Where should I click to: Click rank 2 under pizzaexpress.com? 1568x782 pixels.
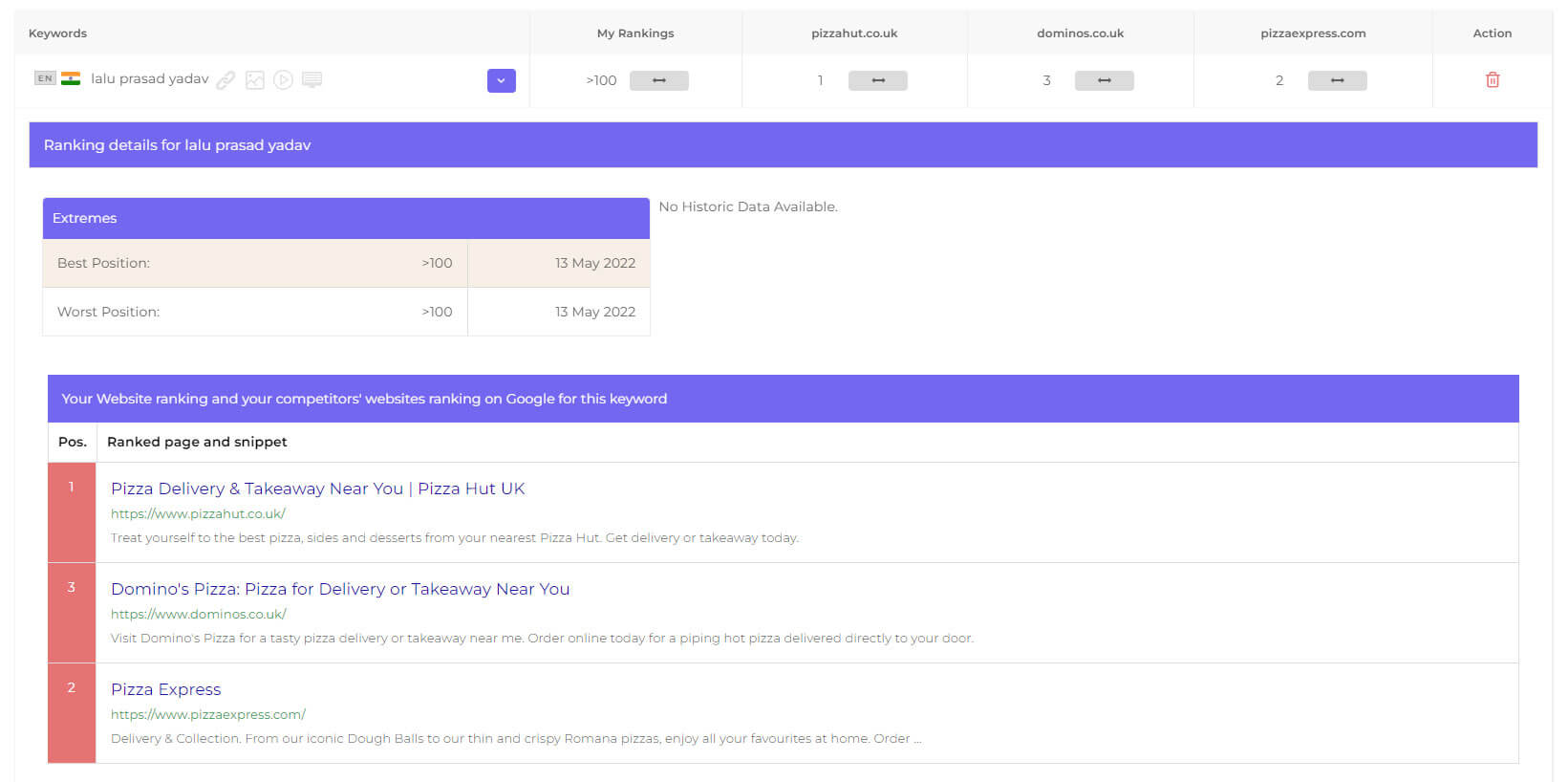click(x=1279, y=80)
